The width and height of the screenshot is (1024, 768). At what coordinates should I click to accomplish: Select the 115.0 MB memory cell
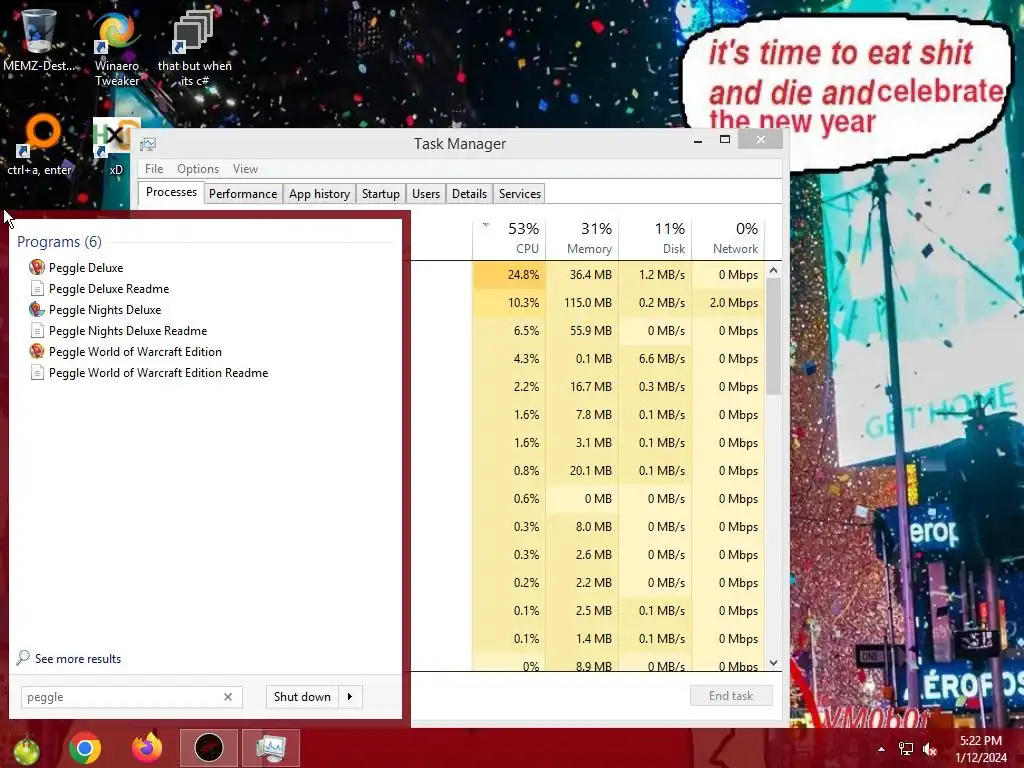point(583,302)
